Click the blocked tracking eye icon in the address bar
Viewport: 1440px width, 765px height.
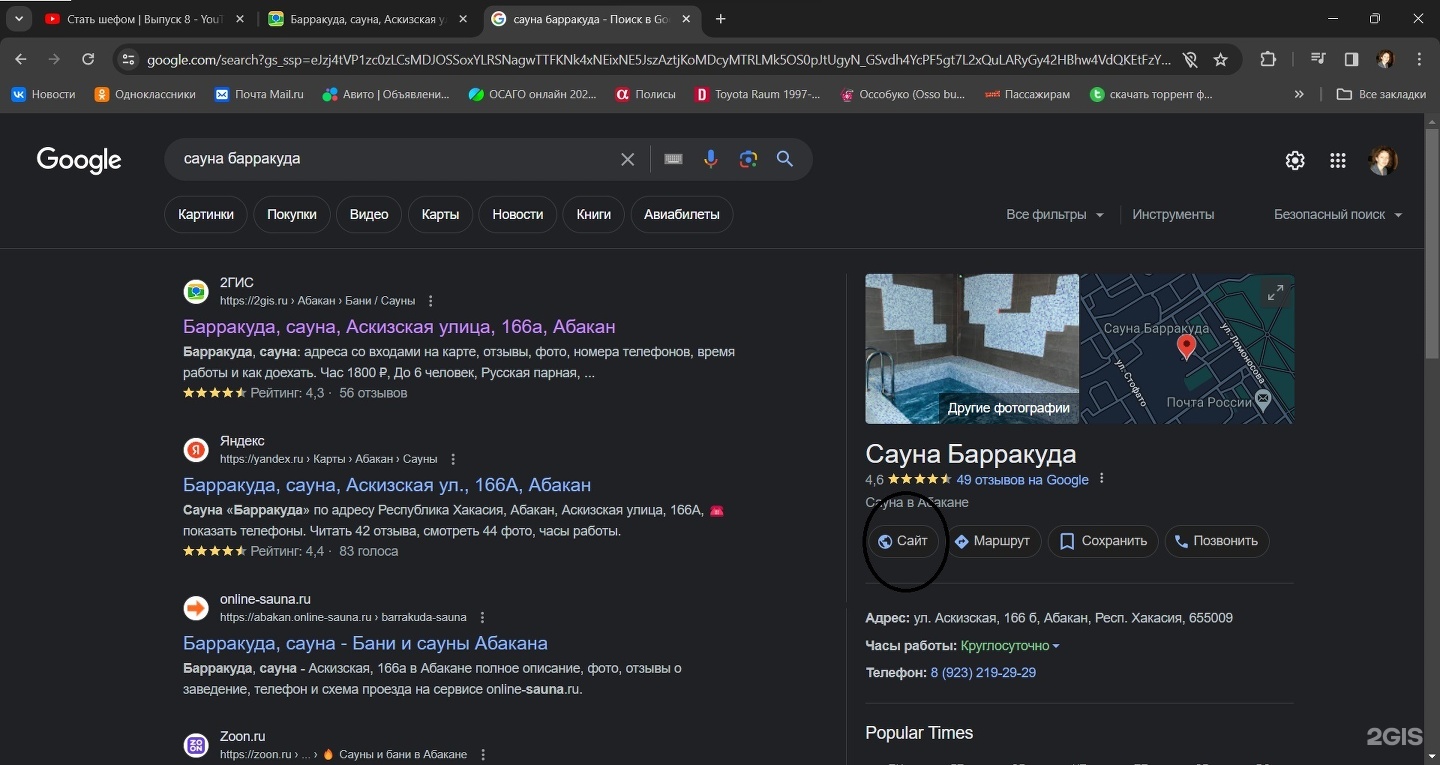(x=1190, y=60)
